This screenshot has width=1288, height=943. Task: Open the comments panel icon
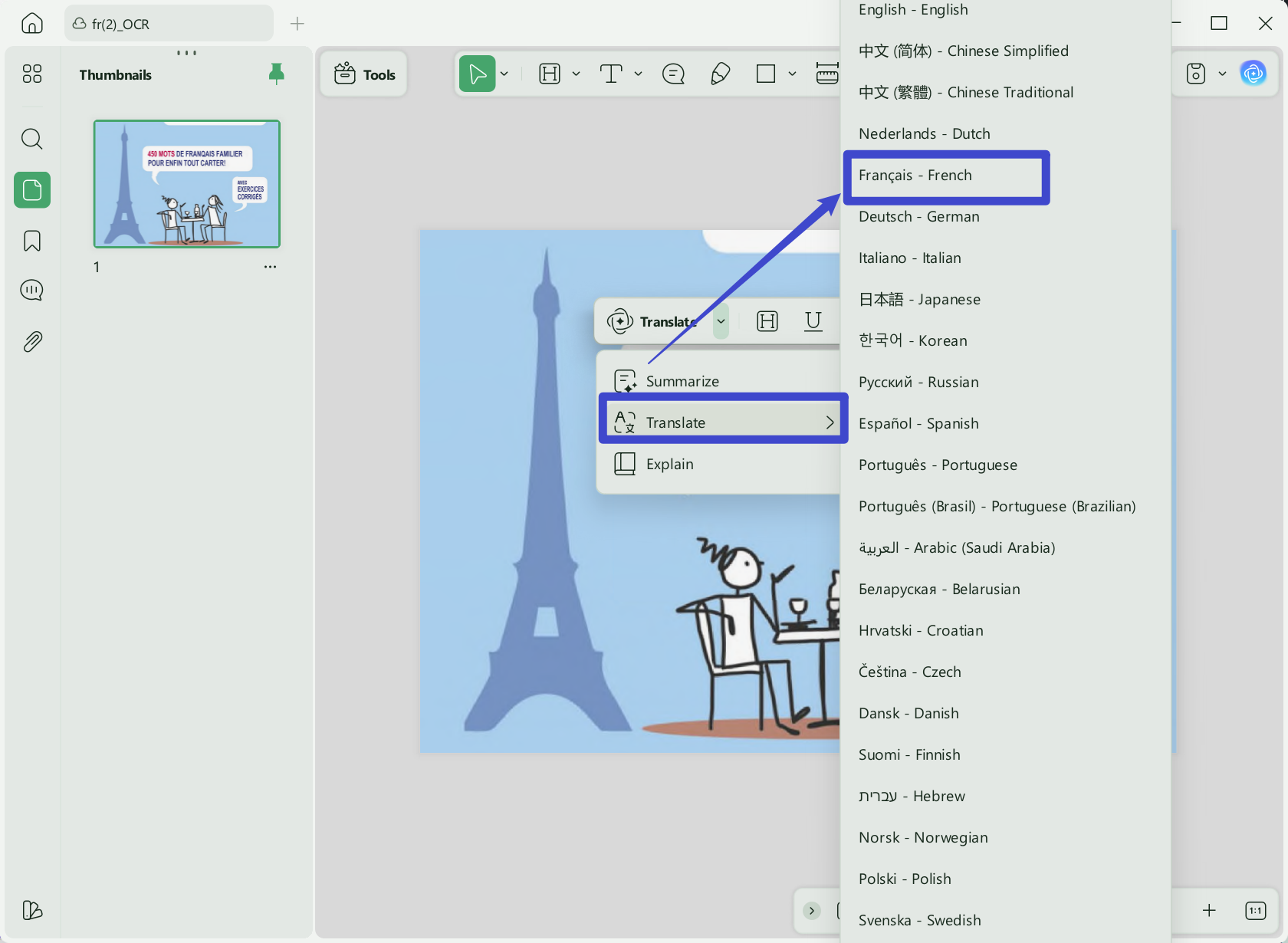point(31,291)
